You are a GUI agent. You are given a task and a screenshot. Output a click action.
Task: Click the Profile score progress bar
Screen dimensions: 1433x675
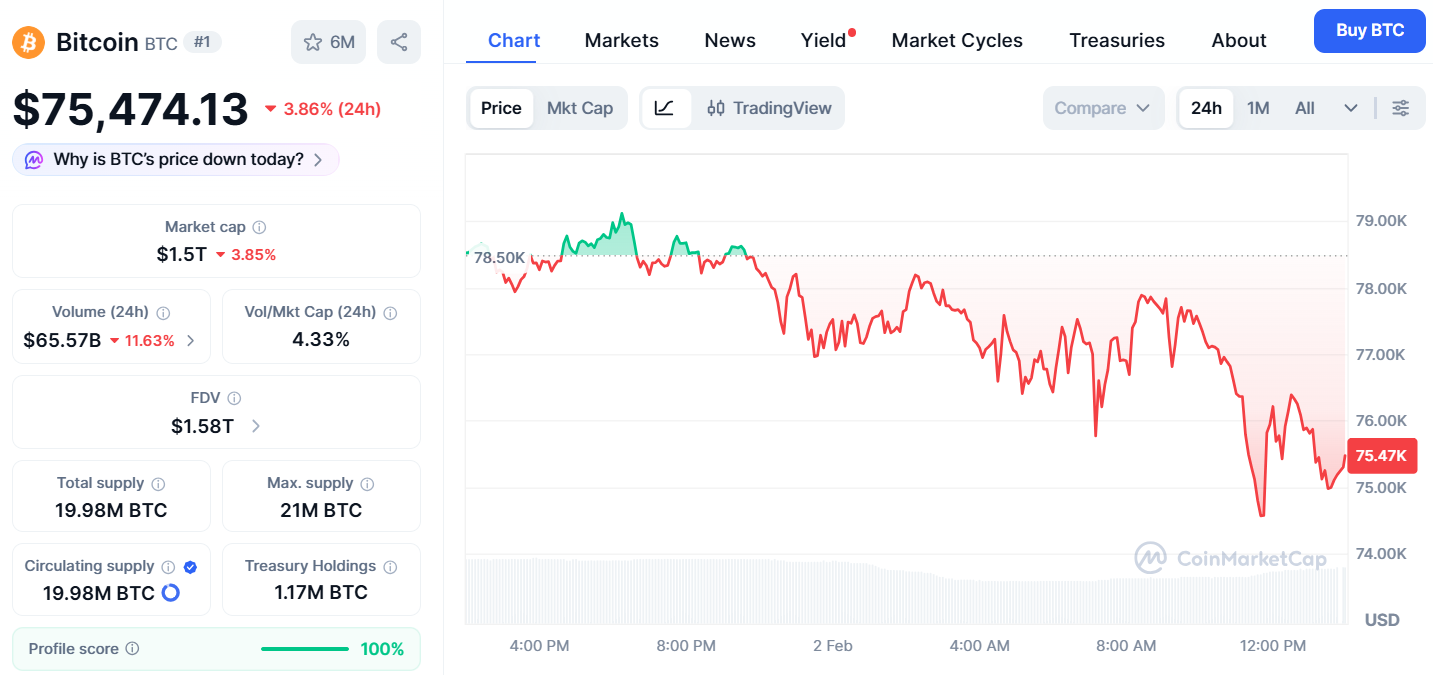coord(305,649)
